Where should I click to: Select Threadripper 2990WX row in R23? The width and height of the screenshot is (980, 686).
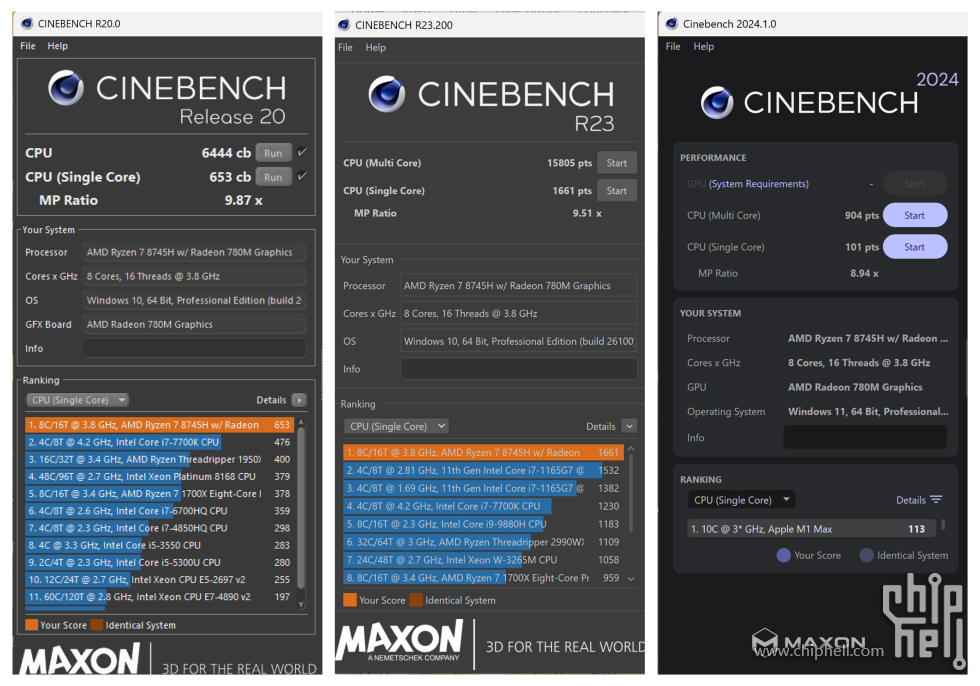482,542
